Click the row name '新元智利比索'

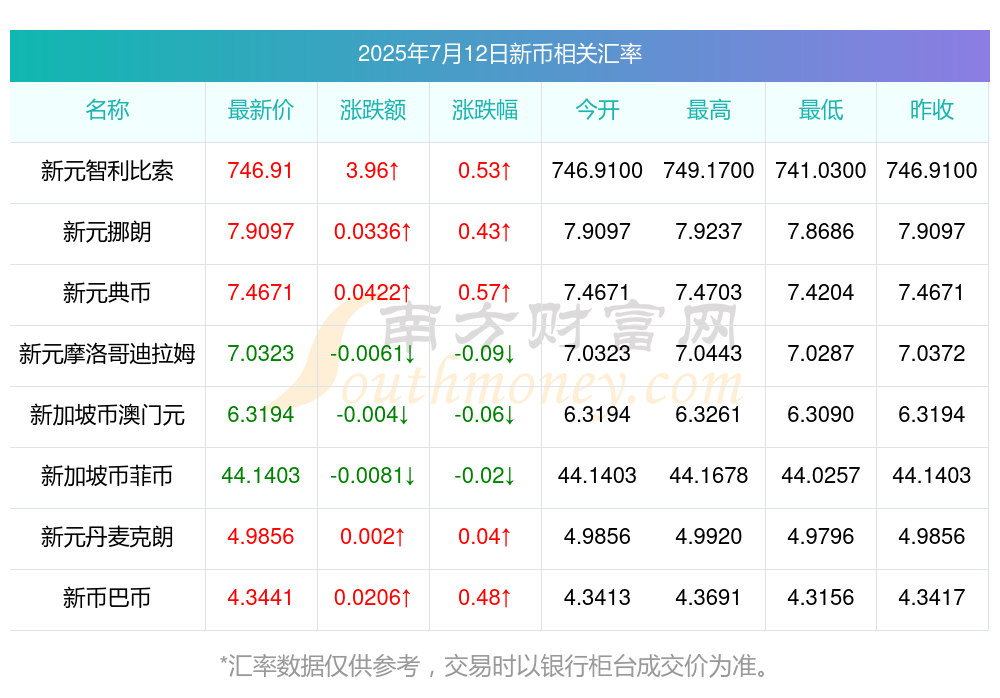tap(107, 171)
